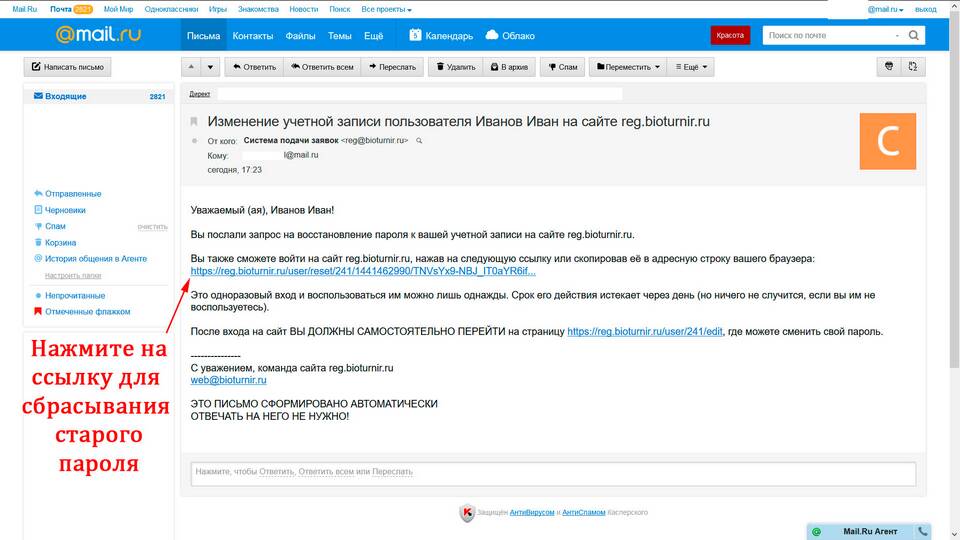Image resolution: width=960 pixels, height=540 pixels.
Task: Archive the message with В архив
Action: click(x=509, y=67)
